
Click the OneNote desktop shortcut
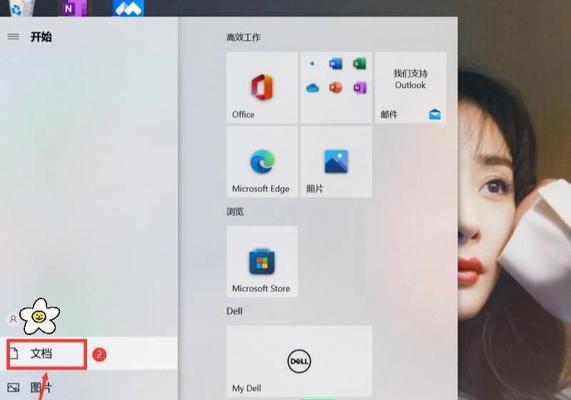[74, 8]
